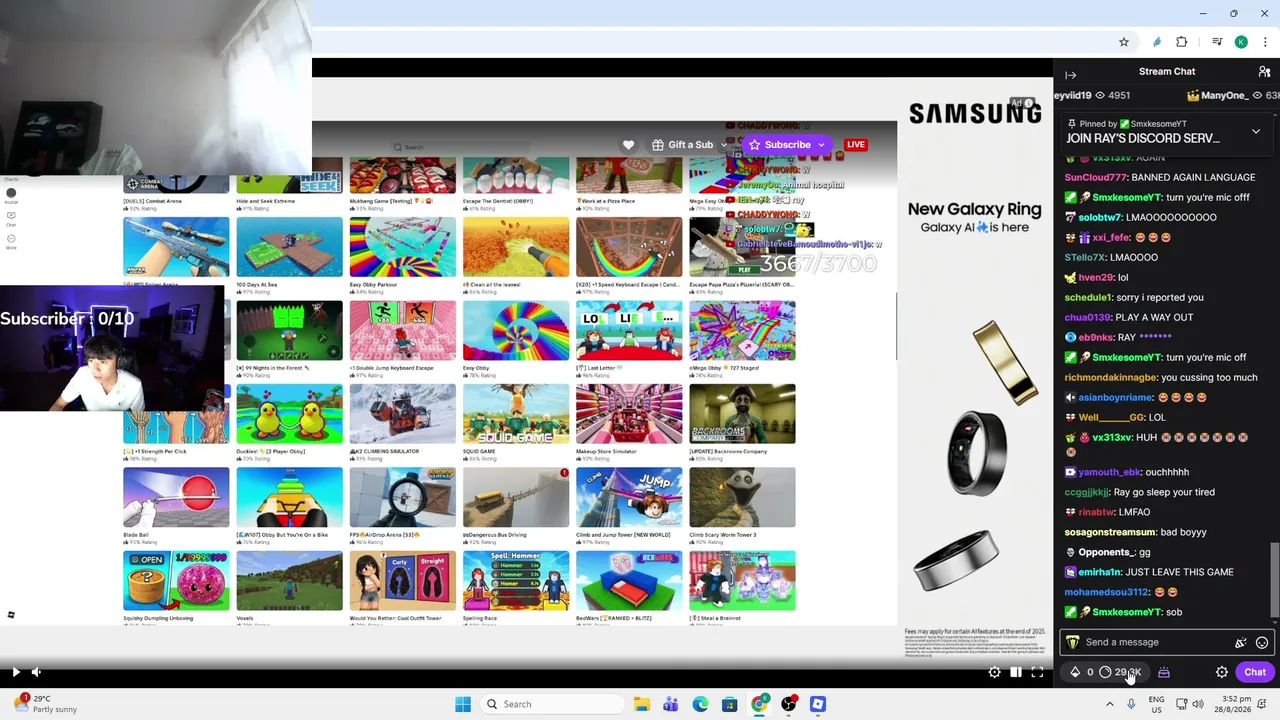Click the taskbar microphone icon
The image size is (1280, 720).
pyautogui.click(x=1131, y=704)
